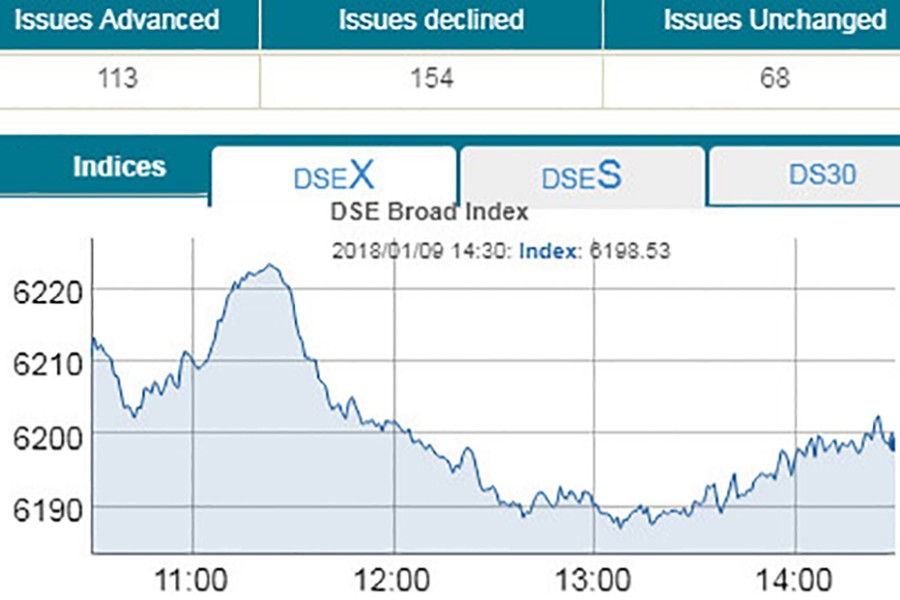
Task: Open the DSES index tab
Action: click(581, 176)
